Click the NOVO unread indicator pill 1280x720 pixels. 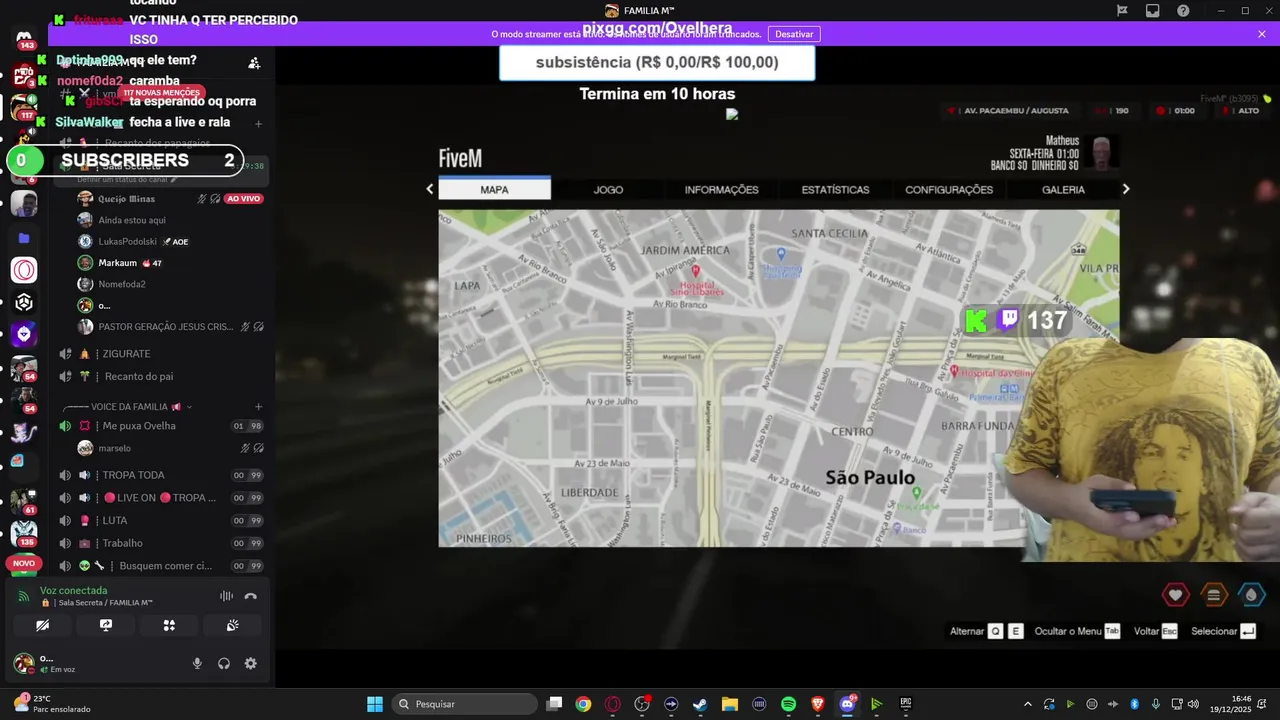pyautogui.click(x=24, y=564)
